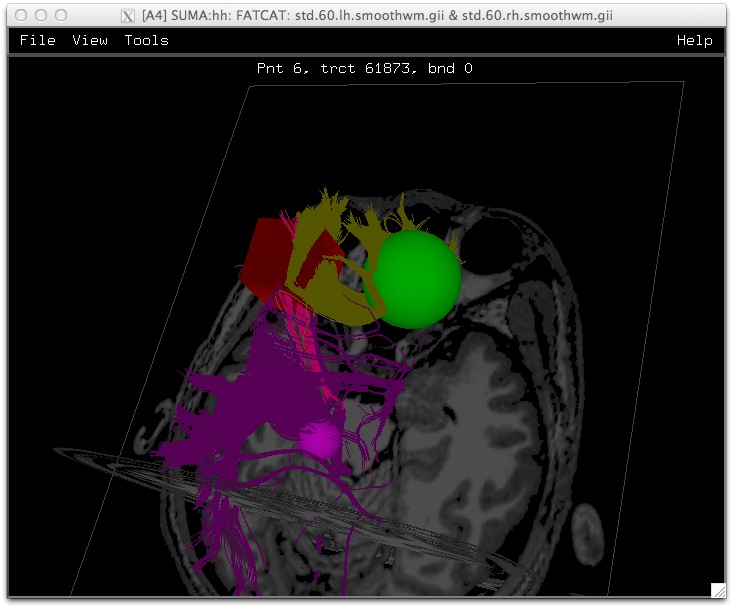This screenshot has height=608, width=733.
Task: Select the dark red cube ROI
Action: (x=263, y=258)
